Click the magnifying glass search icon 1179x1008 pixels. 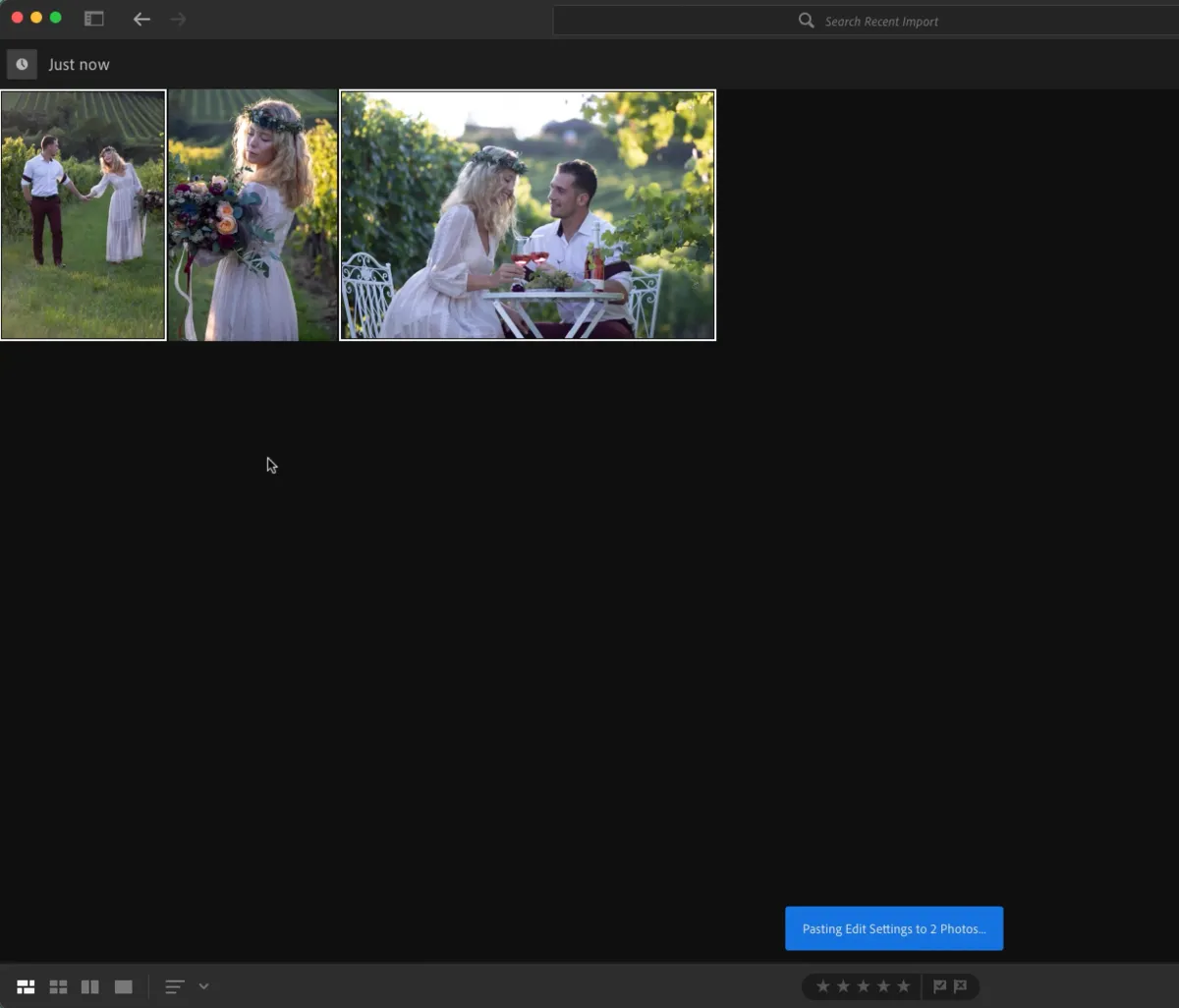coord(806,20)
